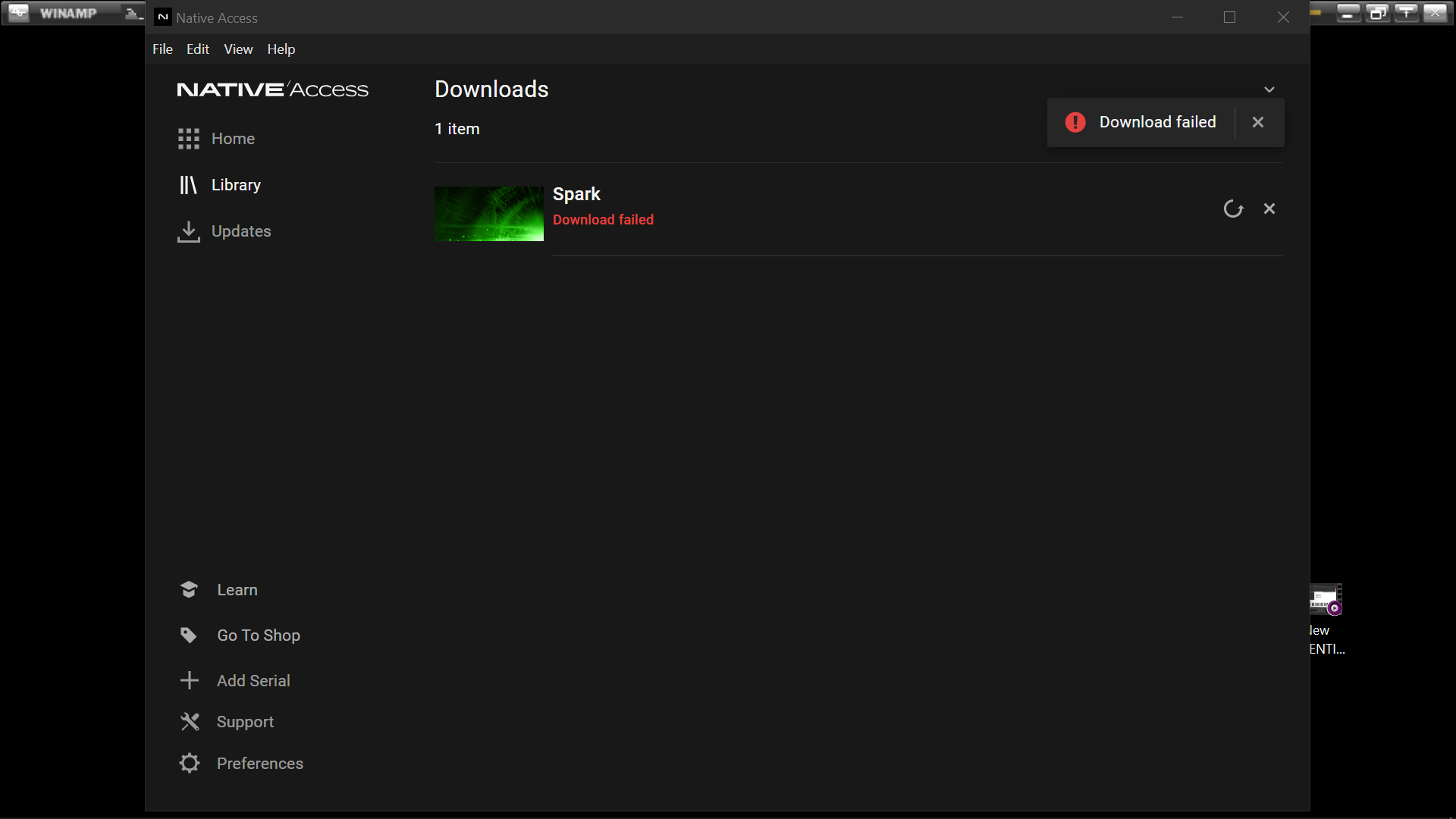Click the '1 item' count text
The image size is (1456, 819).
pyautogui.click(x=457, y=129)
